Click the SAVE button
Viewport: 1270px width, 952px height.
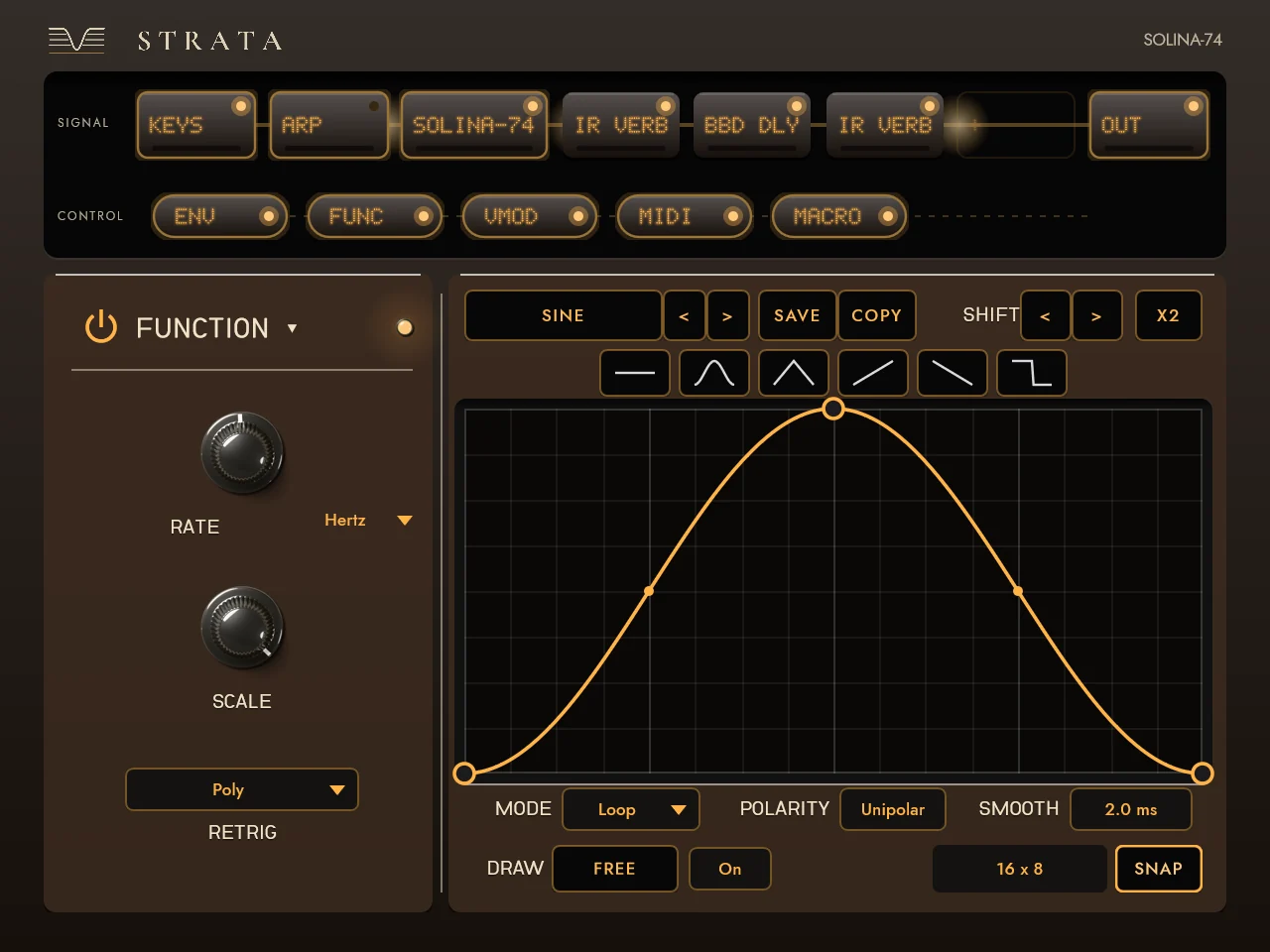pos(797,315)
